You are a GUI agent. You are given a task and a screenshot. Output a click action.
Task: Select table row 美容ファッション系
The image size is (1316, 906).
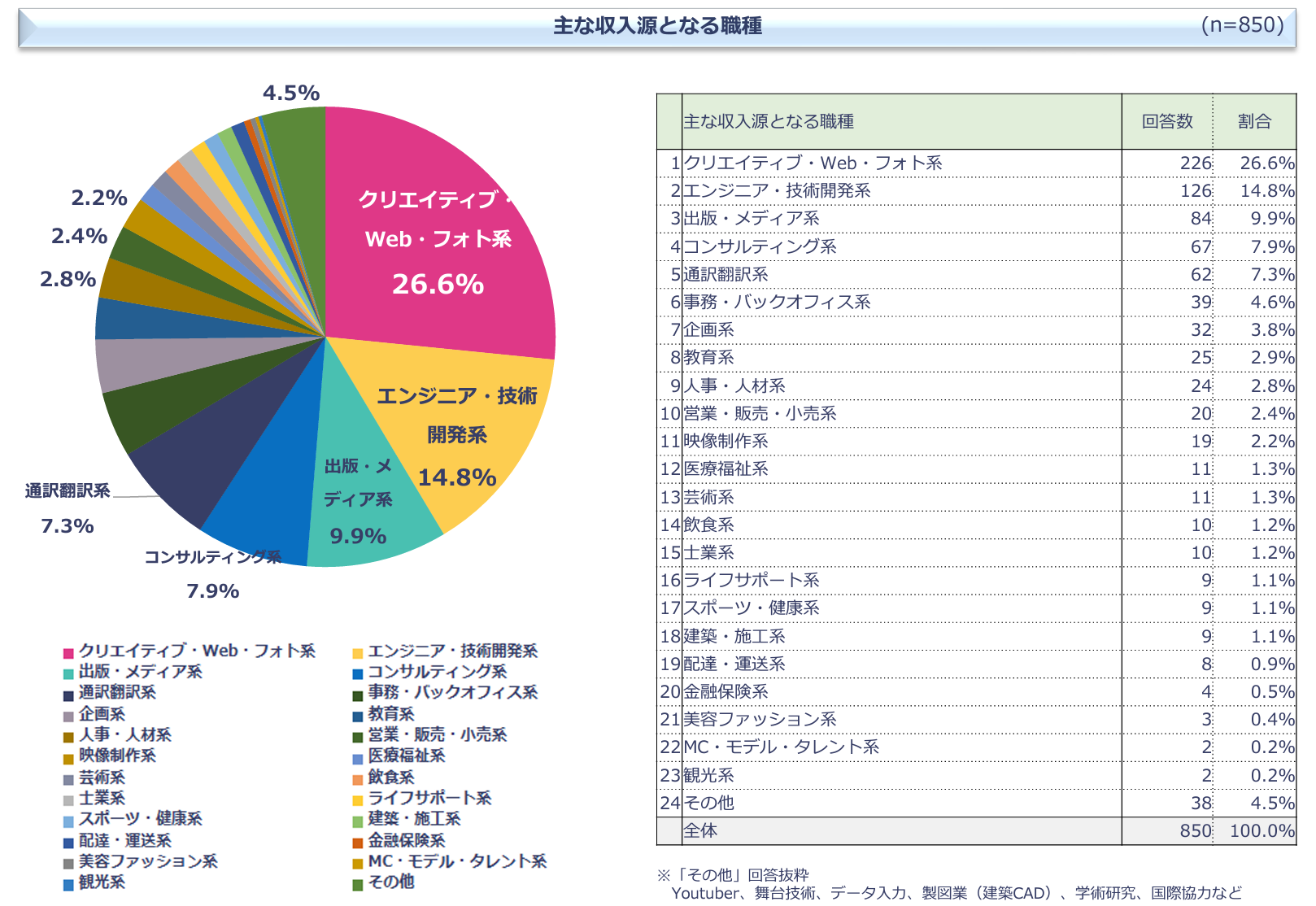976,720
